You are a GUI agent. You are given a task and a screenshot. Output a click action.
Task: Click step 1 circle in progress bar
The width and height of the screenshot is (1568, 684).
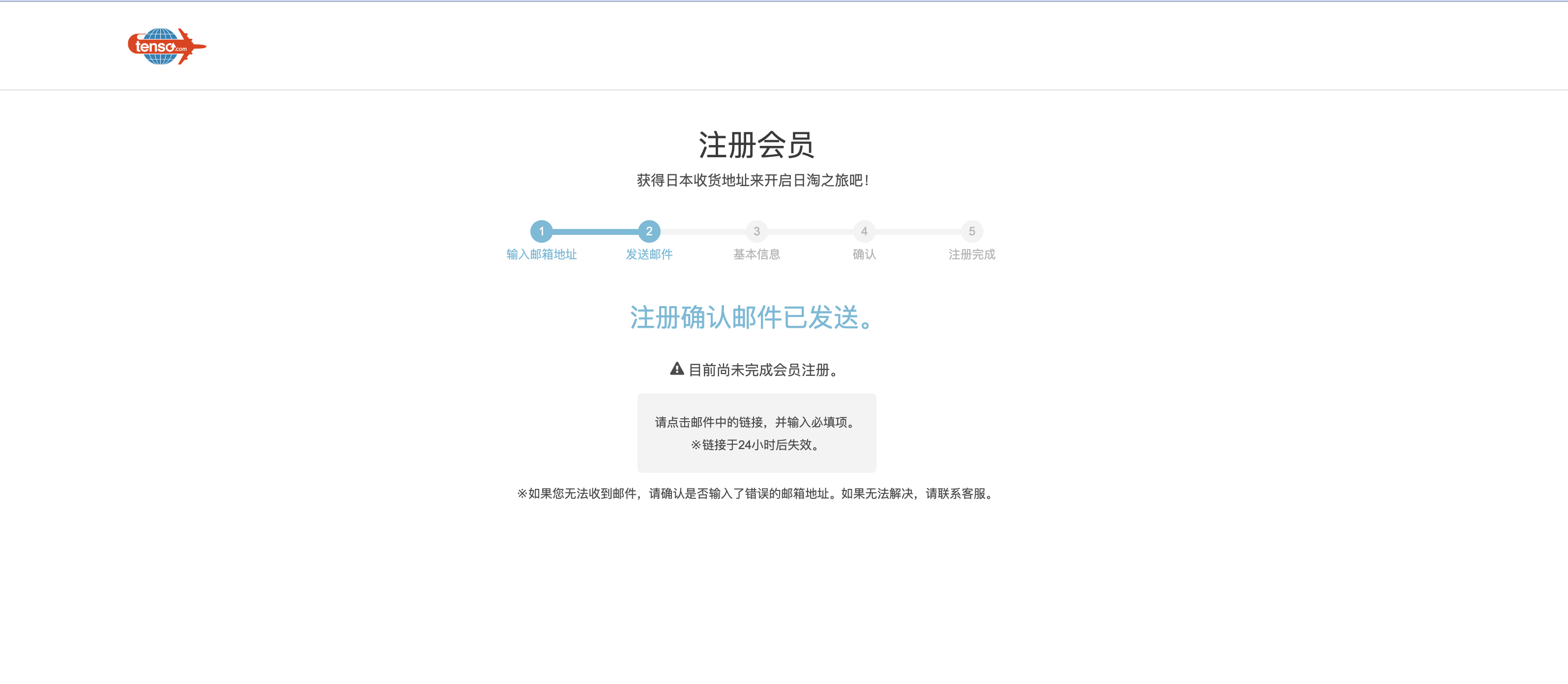[541, 231]
